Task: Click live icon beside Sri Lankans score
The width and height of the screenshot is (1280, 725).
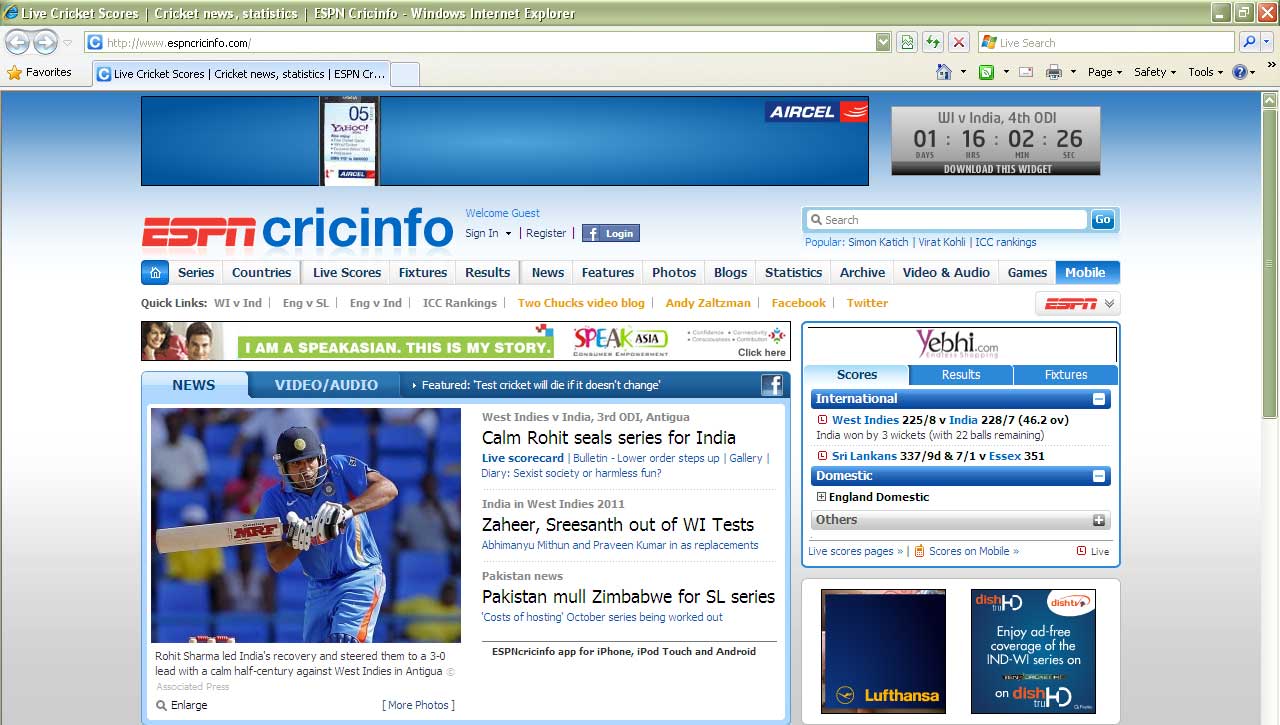Action: (823, 456)
